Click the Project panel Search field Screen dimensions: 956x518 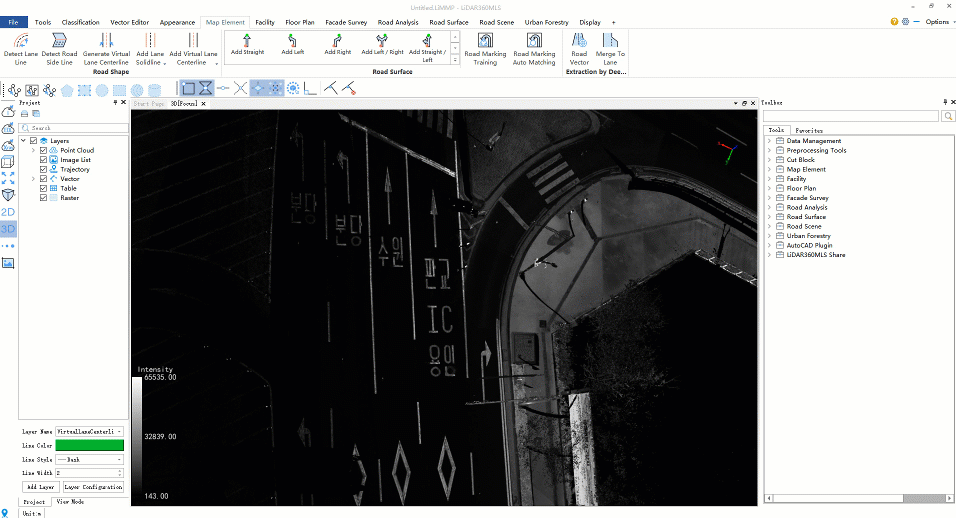point(74,128)
